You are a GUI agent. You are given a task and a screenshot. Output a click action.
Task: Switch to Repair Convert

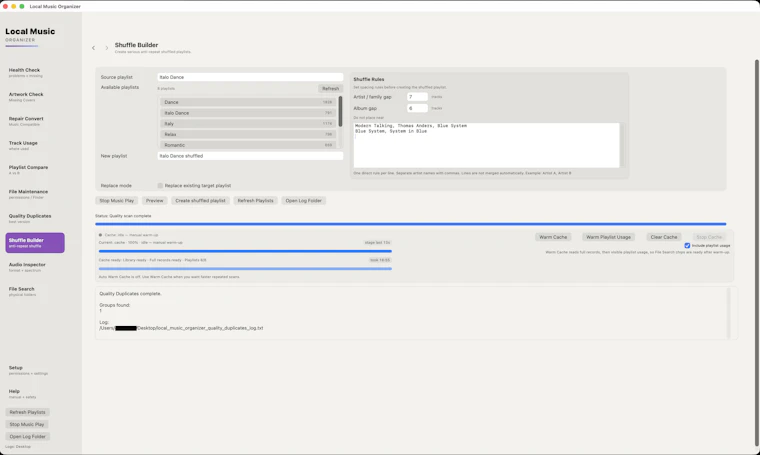click(x=35, y=121)
